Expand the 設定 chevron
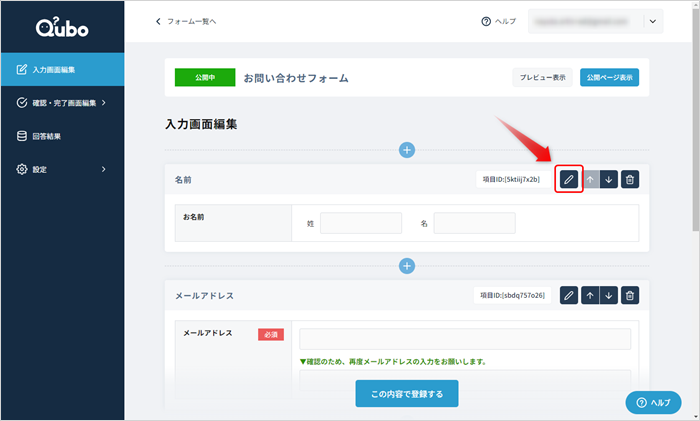The width and height of the screenshot is (700, 421). (x=104, y=169)
